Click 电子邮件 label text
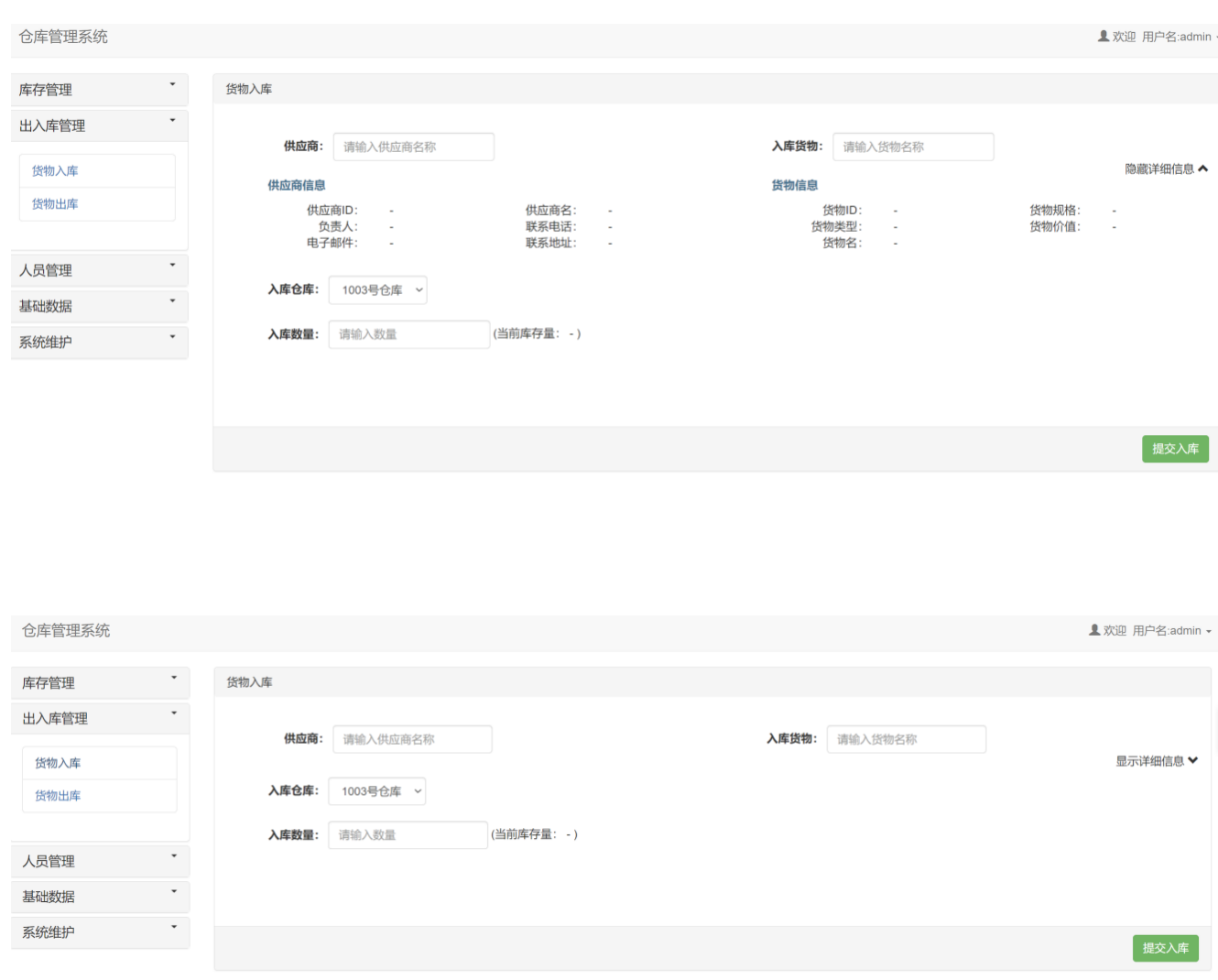Image resolution: width=1218 pixels, height=980 pixels. pyautogui.click(x=332, y=244)
